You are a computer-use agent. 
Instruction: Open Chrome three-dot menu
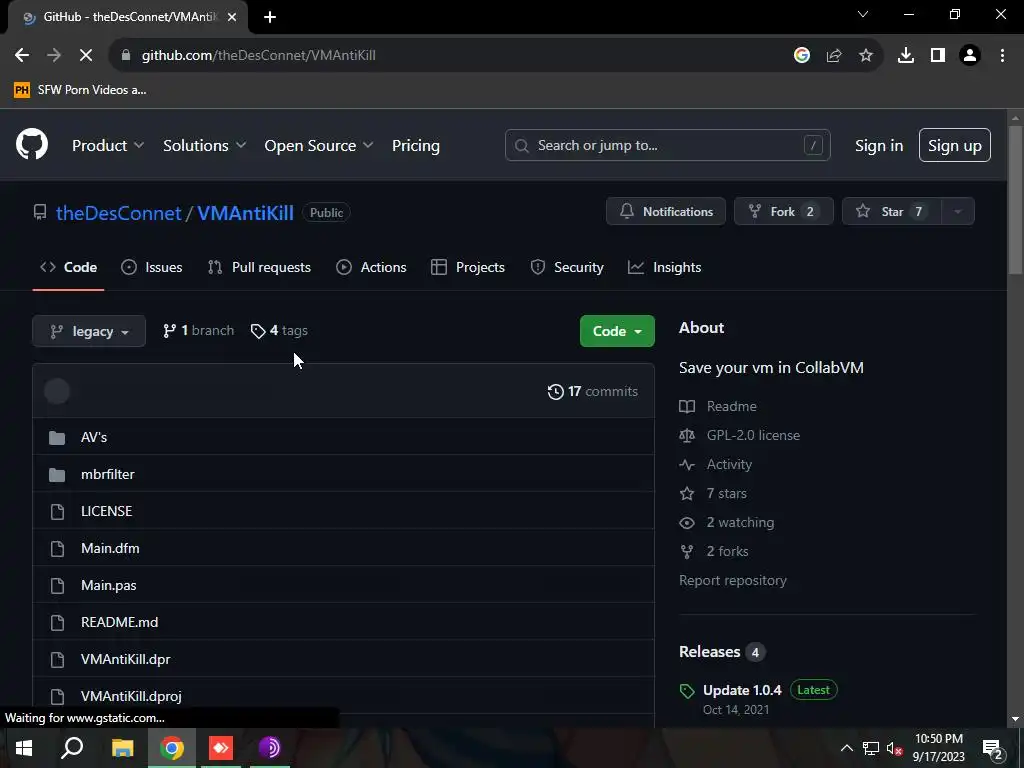tap(1002, 56)
